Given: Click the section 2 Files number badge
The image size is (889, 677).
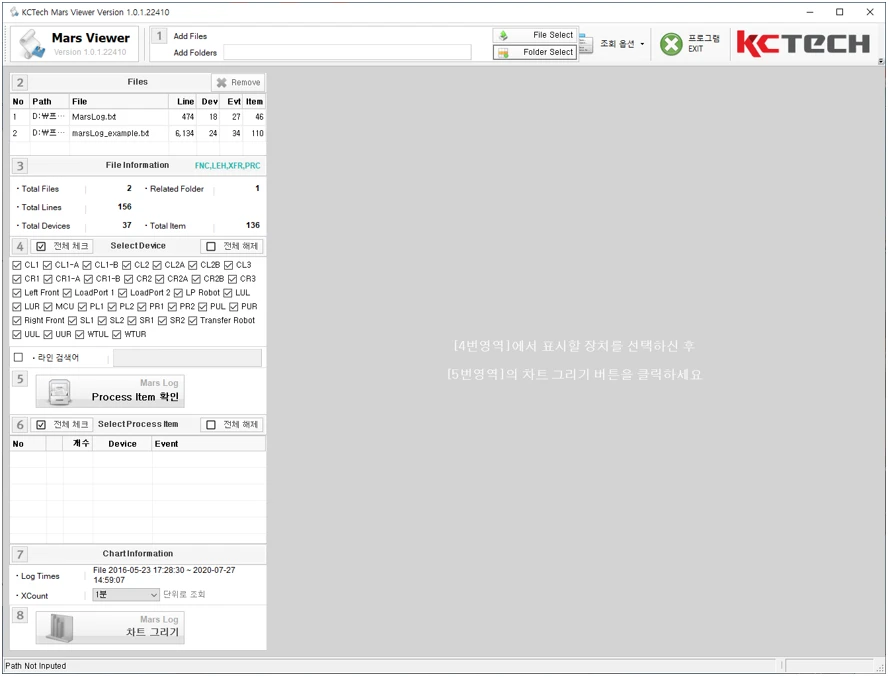Looking at the screenshot, I should (20, 83).
